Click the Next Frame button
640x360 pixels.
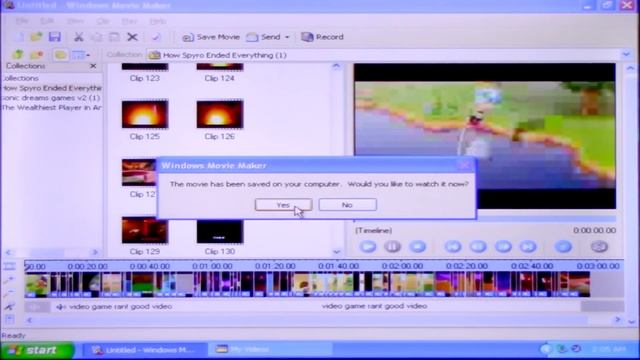point(503,247)
